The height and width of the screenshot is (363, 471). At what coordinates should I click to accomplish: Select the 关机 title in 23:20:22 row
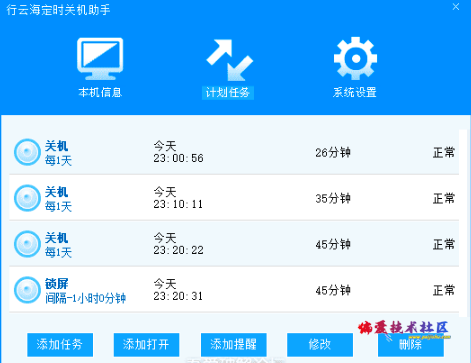pos(57,238)
